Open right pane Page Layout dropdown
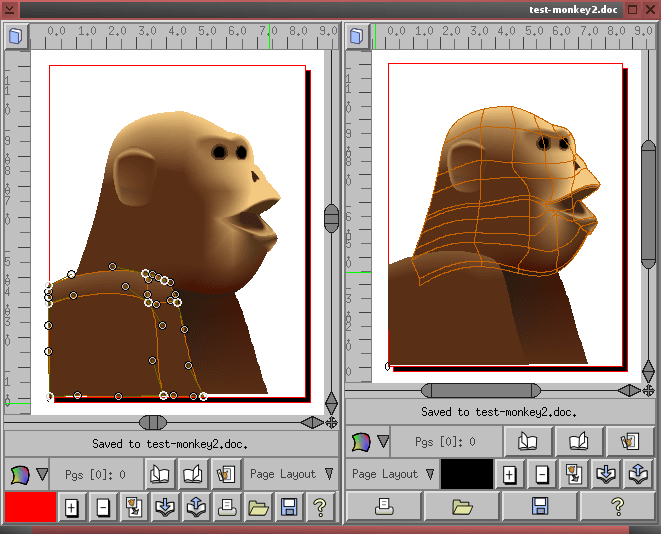 [x=393, y=475]
